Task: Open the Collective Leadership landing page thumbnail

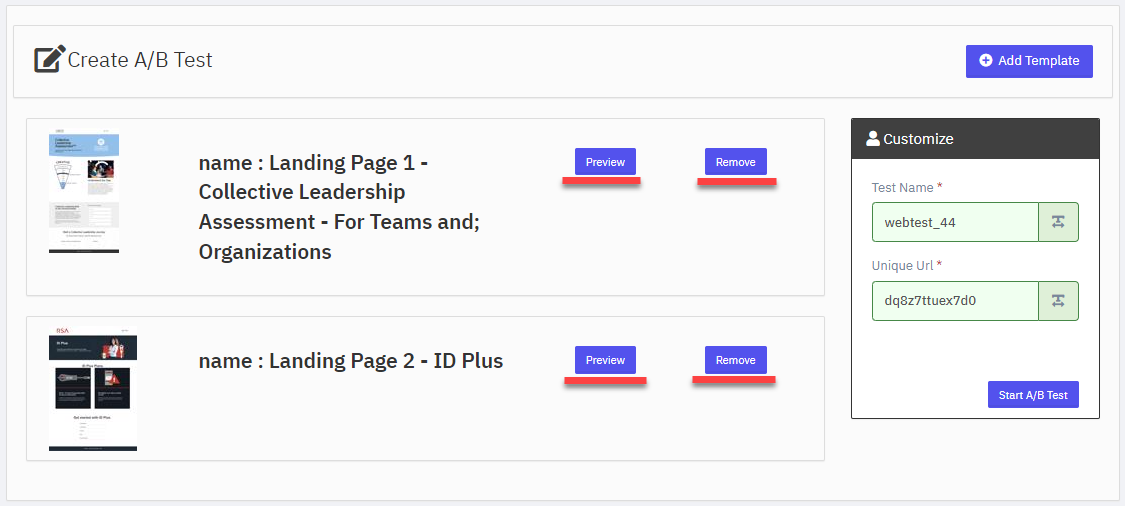Action: [x=84, y=192]
